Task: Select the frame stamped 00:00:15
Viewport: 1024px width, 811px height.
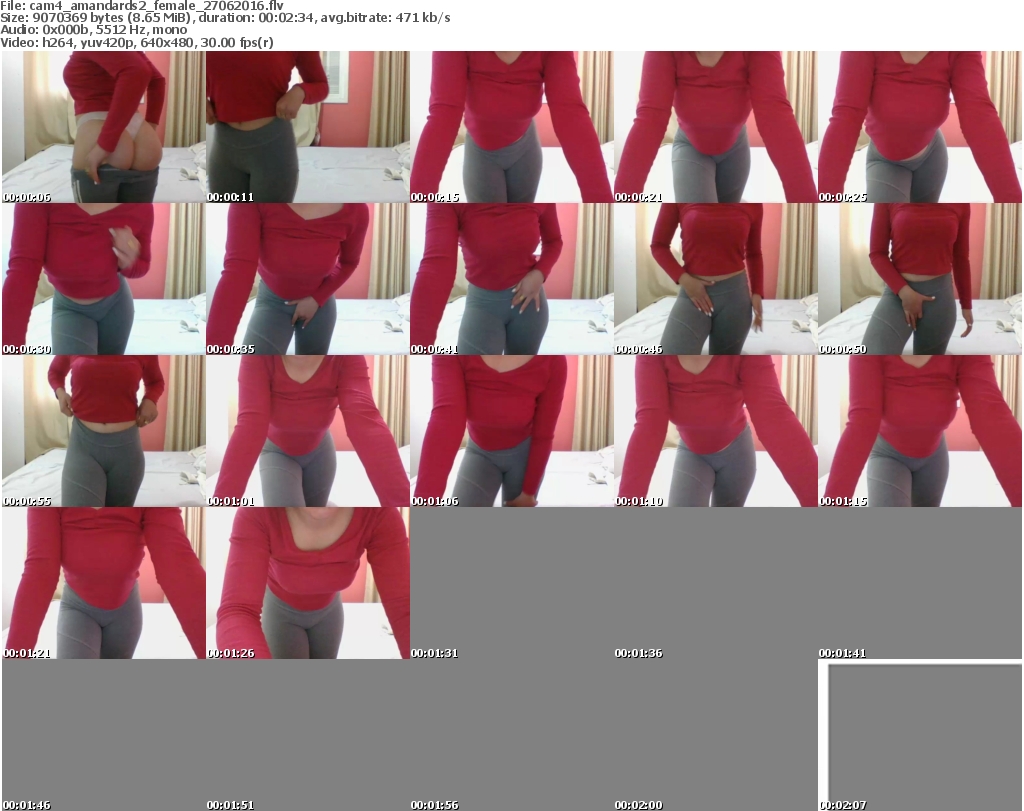Action: pos(511,127)
